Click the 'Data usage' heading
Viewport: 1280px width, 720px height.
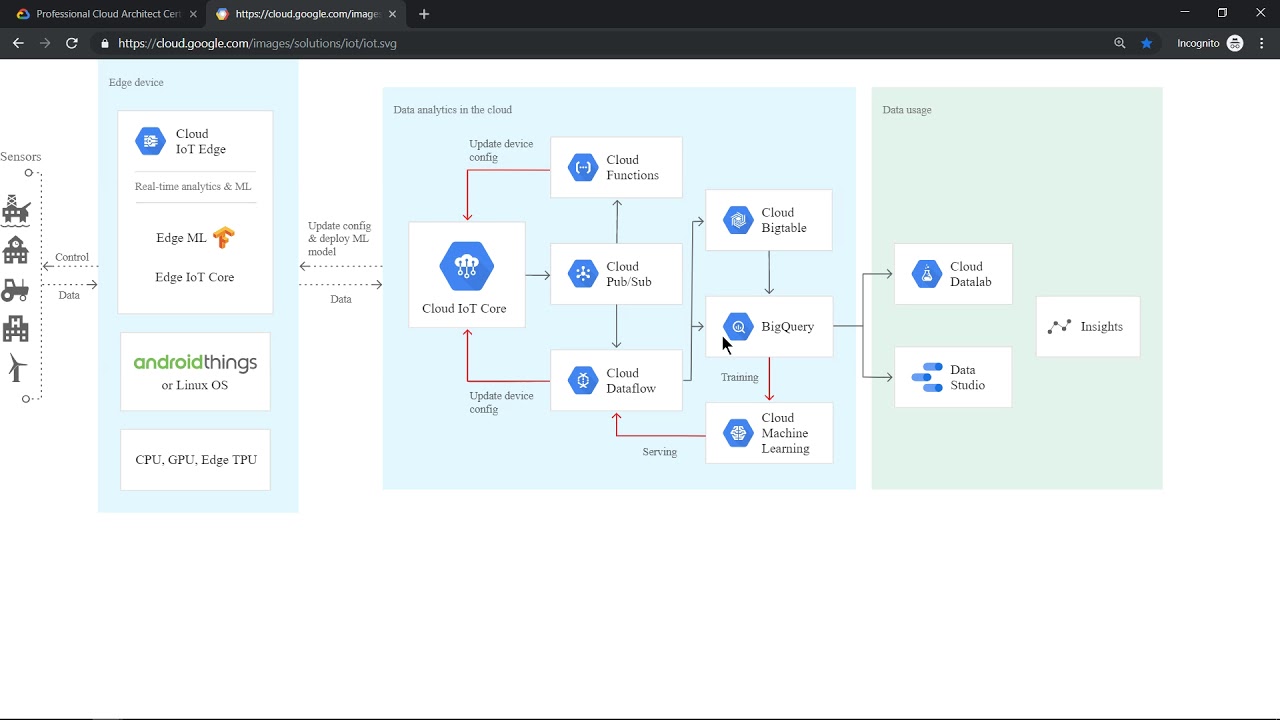click(x=907, y=110)
